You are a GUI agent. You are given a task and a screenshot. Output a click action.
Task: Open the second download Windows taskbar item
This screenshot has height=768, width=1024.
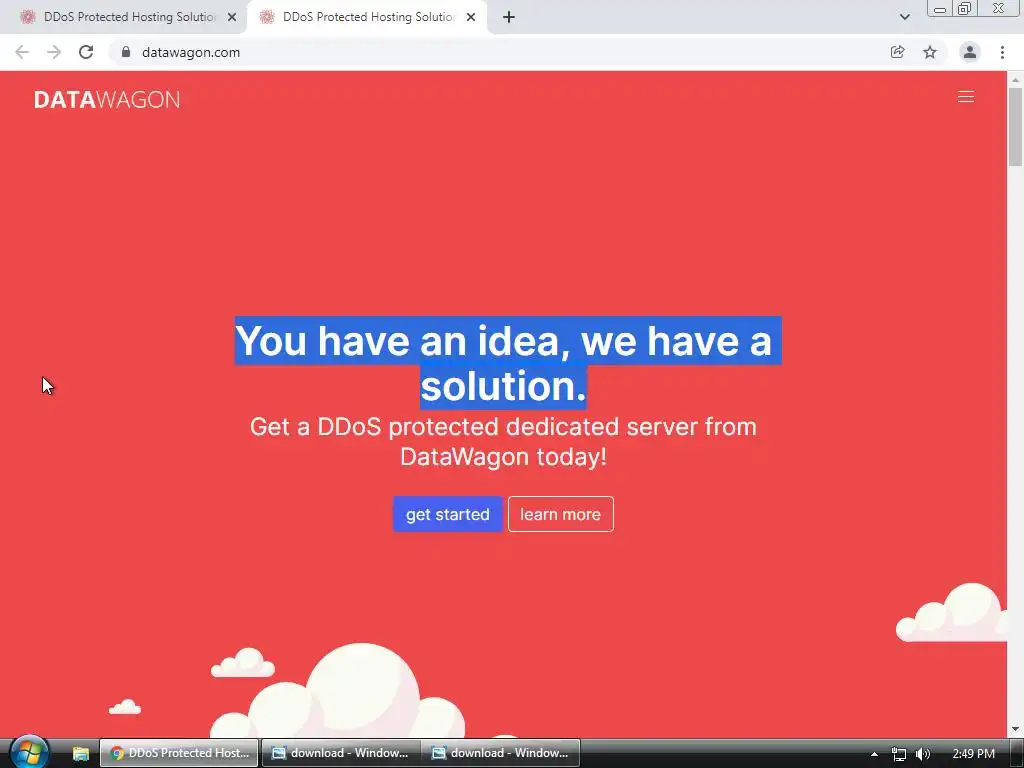(x=500, y=753)
